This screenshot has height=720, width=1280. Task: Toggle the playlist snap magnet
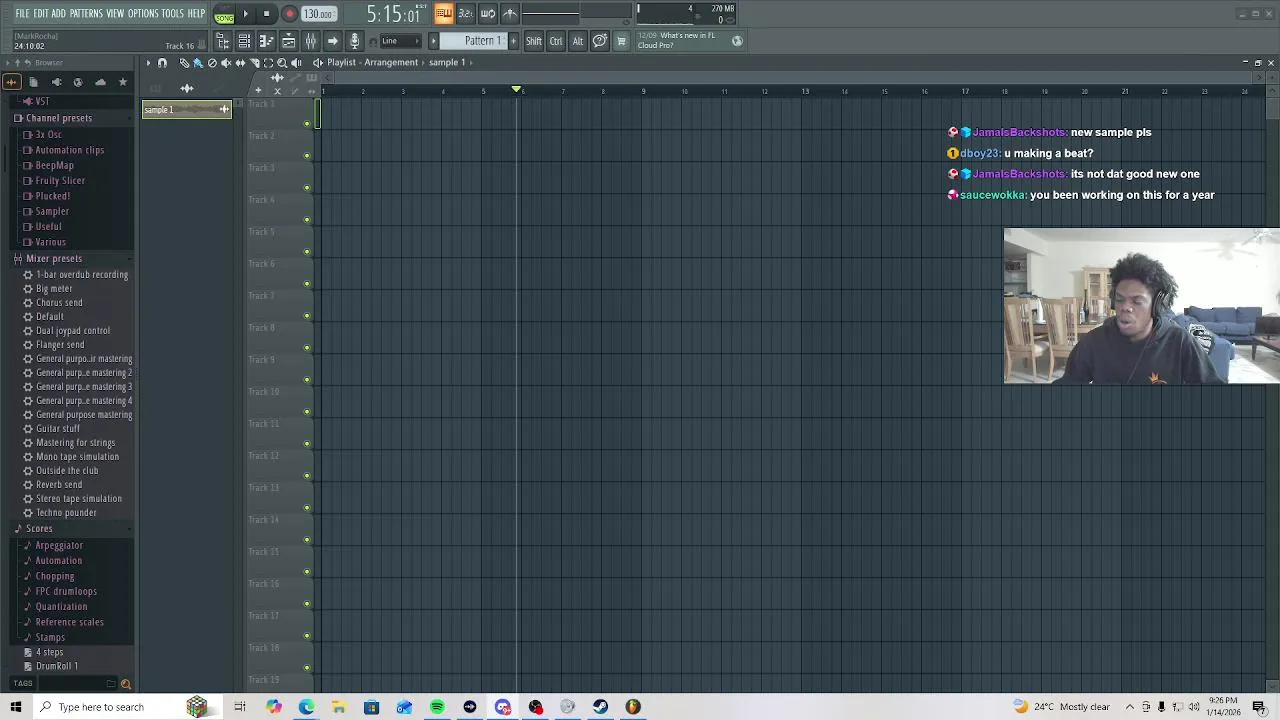click(162, 62)
